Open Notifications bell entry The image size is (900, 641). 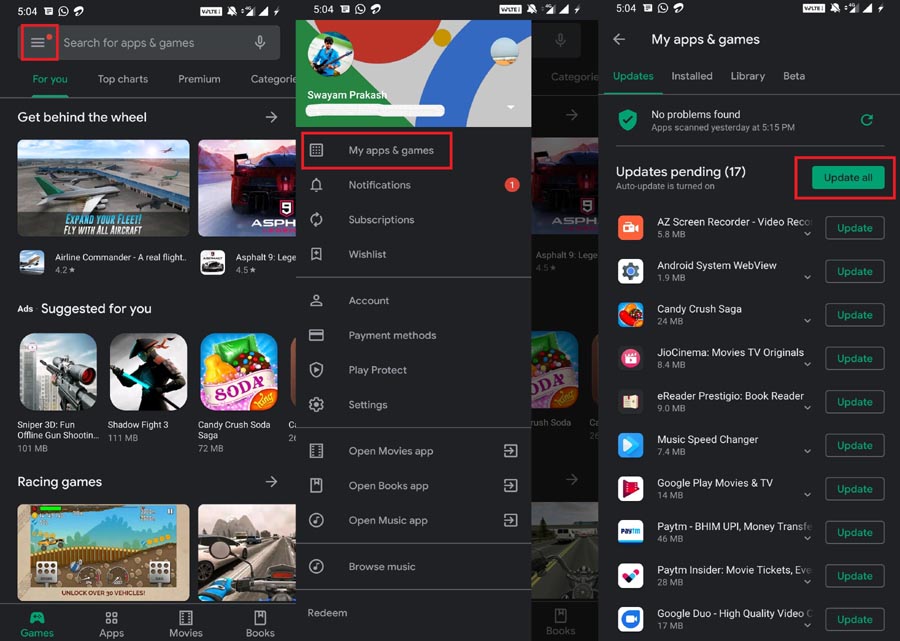410,185
